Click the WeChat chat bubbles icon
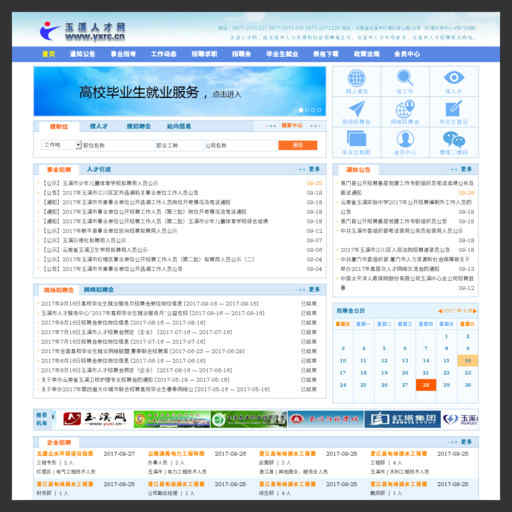Image resolution: width=512 pixels, height=512 pixels. pyautogui.click(x=454, y=139)
